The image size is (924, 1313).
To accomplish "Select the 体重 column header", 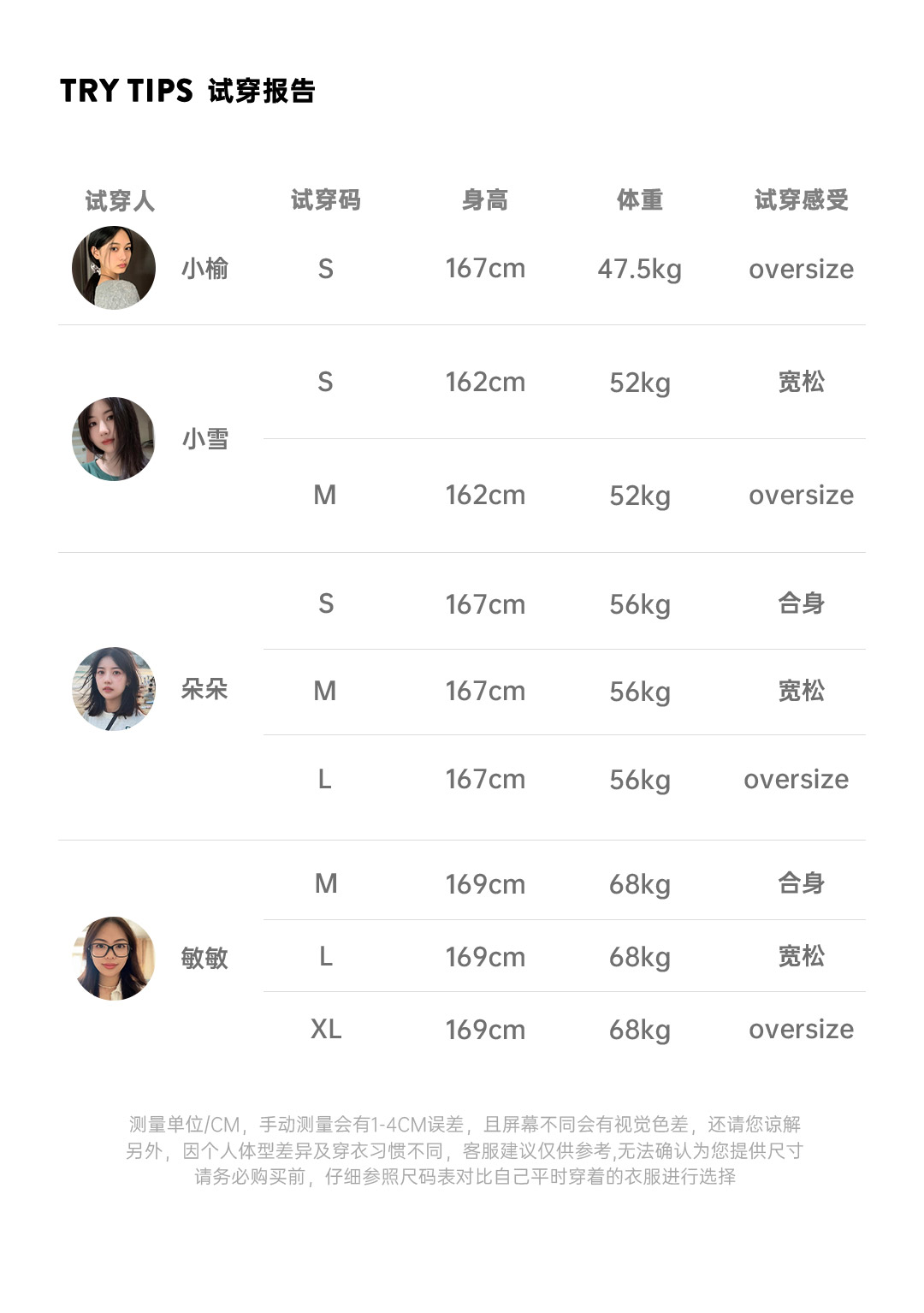I will click(639, 200).
